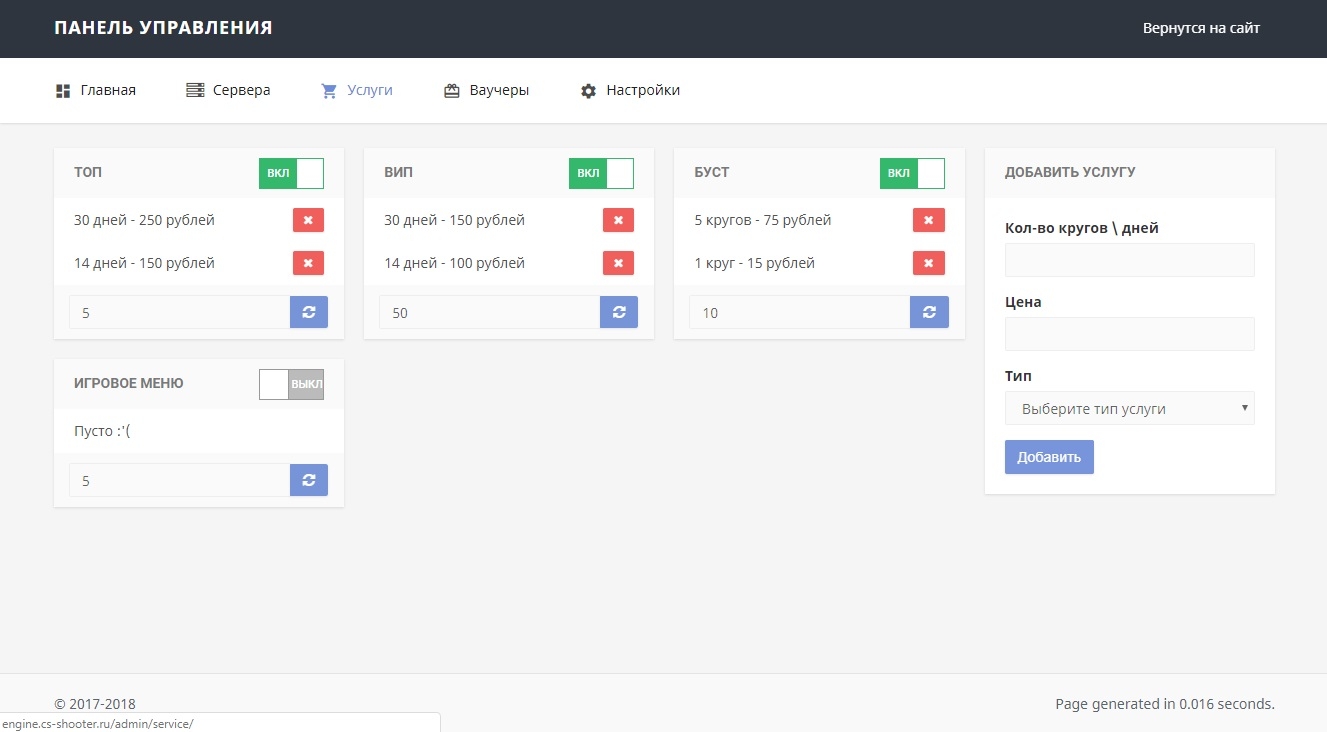The width and height of the screenshot is (1327, 732).
Task: Delete the ВИП 30 дней - 150 рублей entry
Action: pyautogui.click(x=618, y=220)
